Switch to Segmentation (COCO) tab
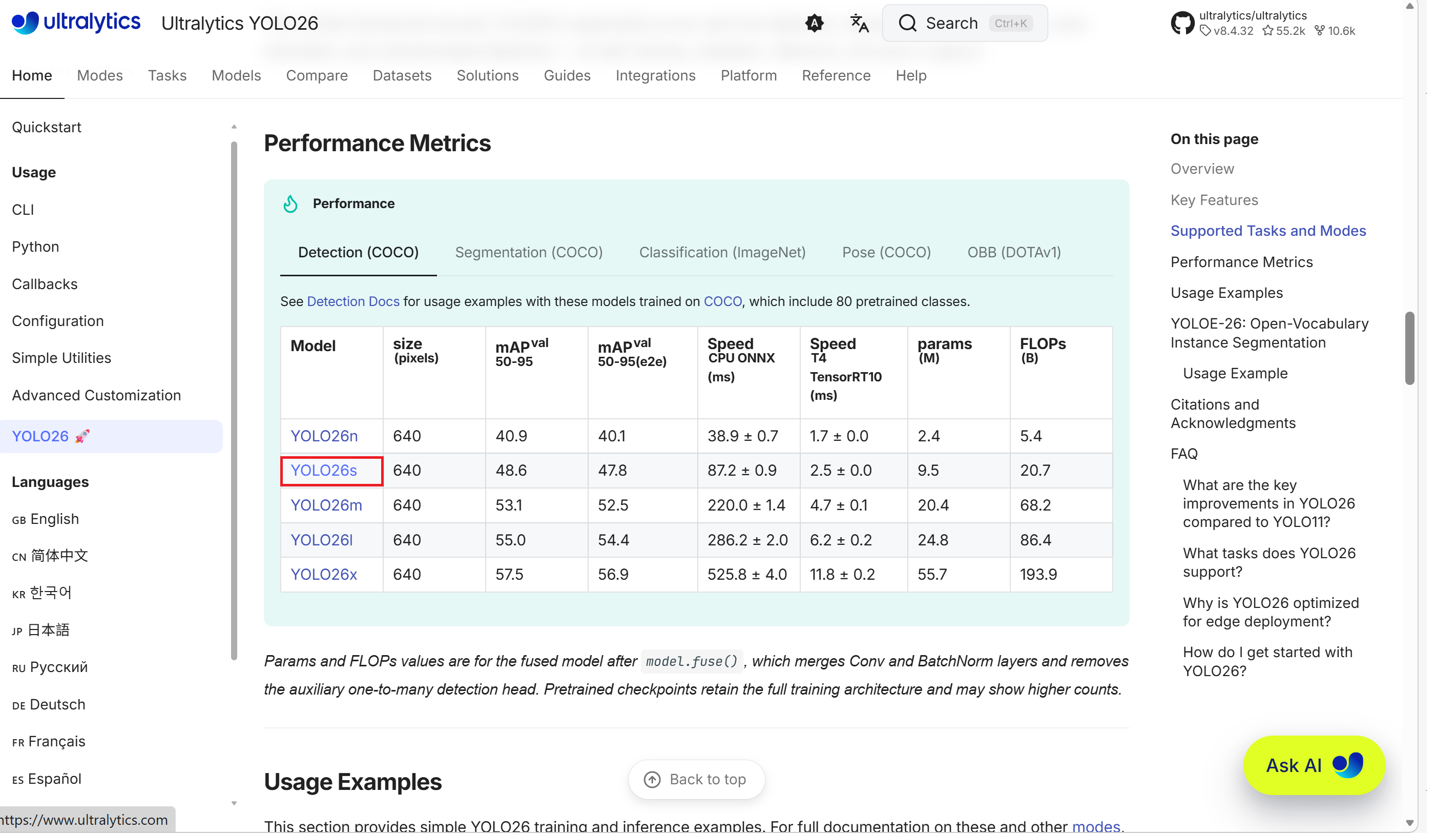1456x834 pixels. (528, 252)
